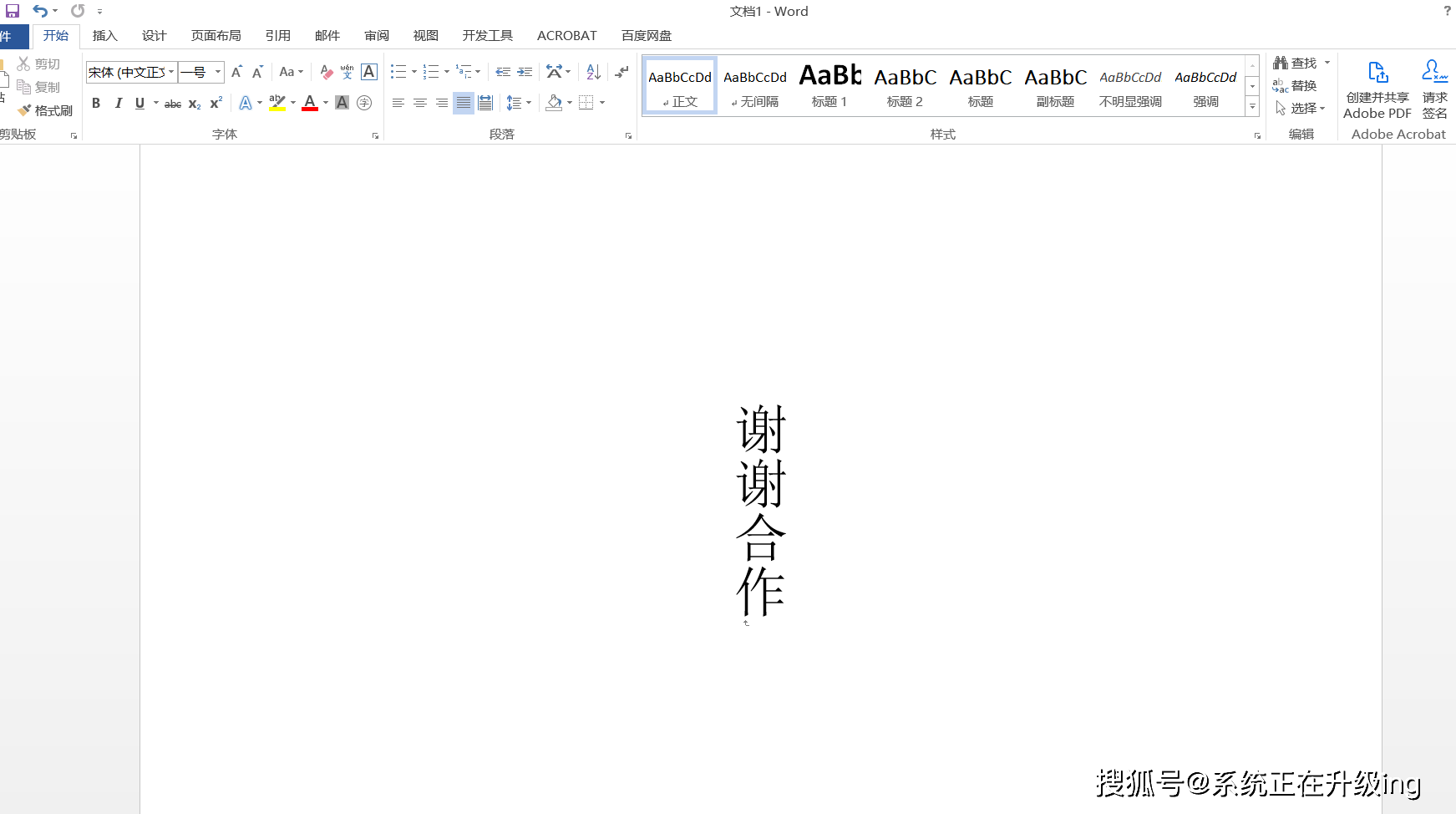Switch to the 设计 tab

154,36
